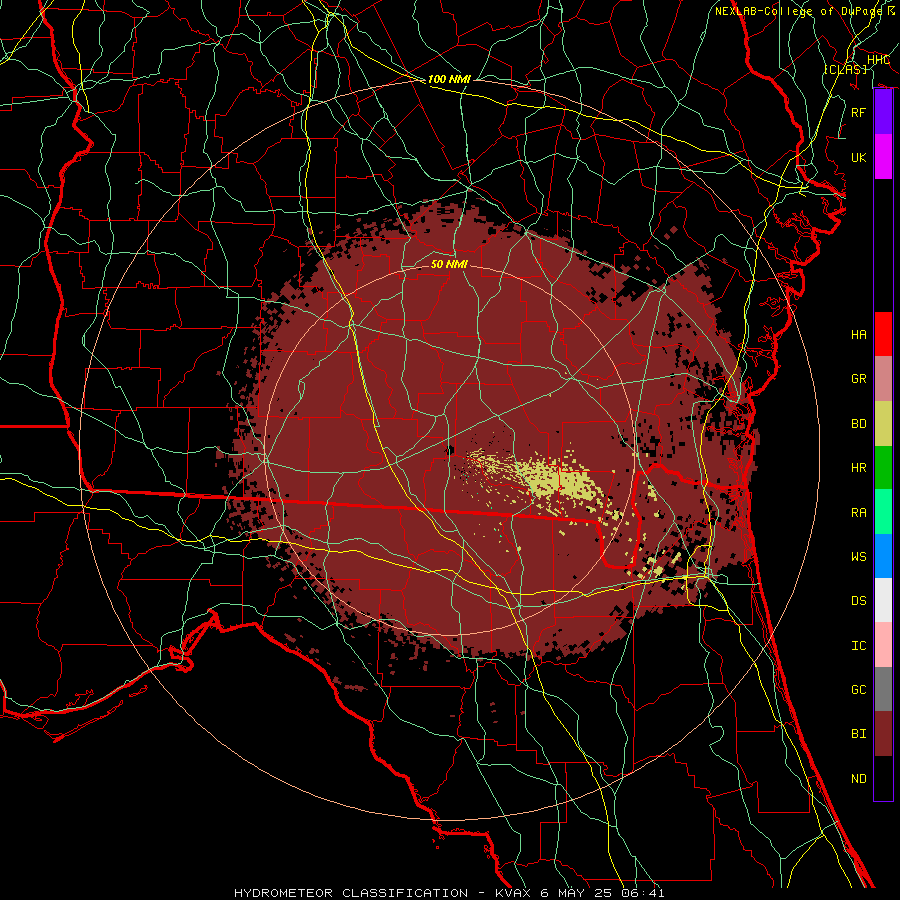
Task: Click the IC light pink legend swatch
Action: point(883,645)
